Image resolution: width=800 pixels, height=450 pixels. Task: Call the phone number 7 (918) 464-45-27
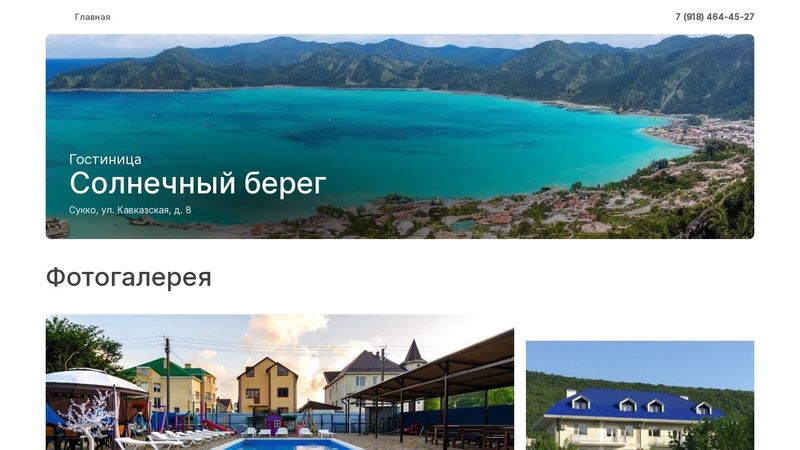click(714, 17)
